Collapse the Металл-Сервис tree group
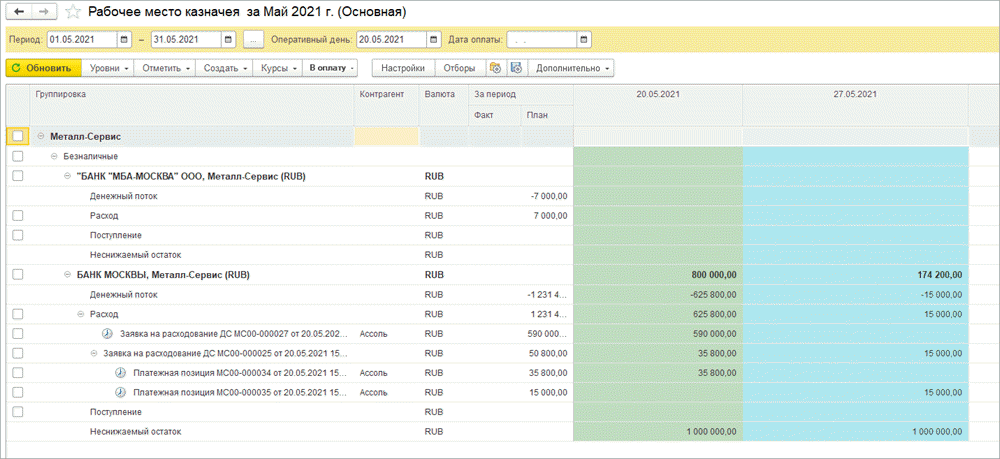 [41, 136]
